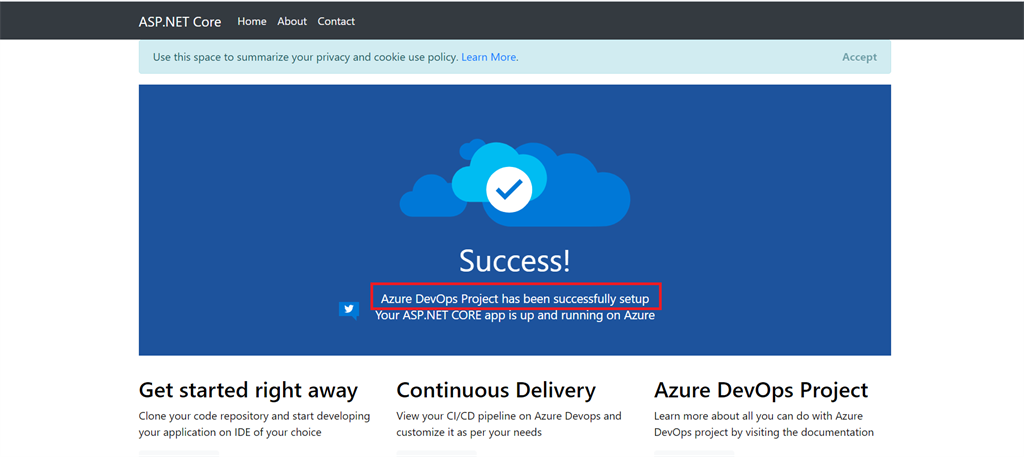1024x457 pixels.
Task: Go to the Home page
Action: pyautogui.click(x=252, y=21)
